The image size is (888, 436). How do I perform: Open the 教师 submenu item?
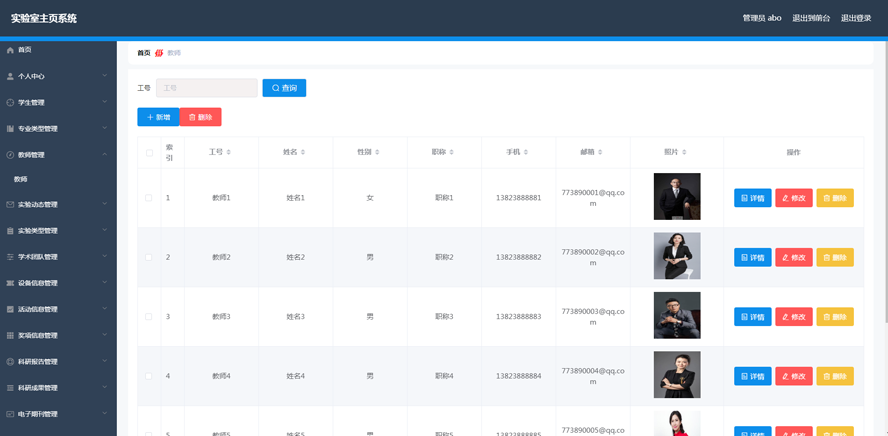(x=21, y=179)
